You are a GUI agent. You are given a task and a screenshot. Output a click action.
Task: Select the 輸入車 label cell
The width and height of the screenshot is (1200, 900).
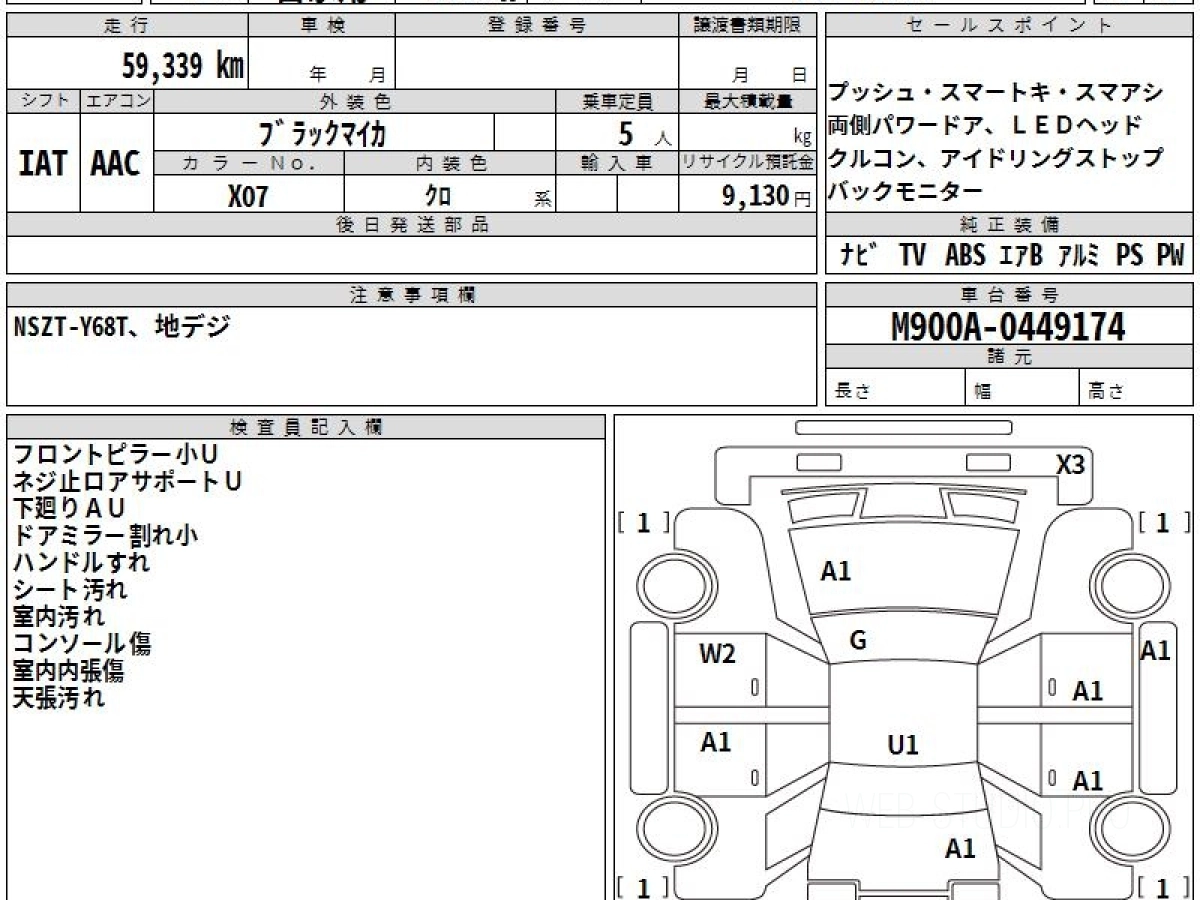pyautogui.click(x=617, y=163)
